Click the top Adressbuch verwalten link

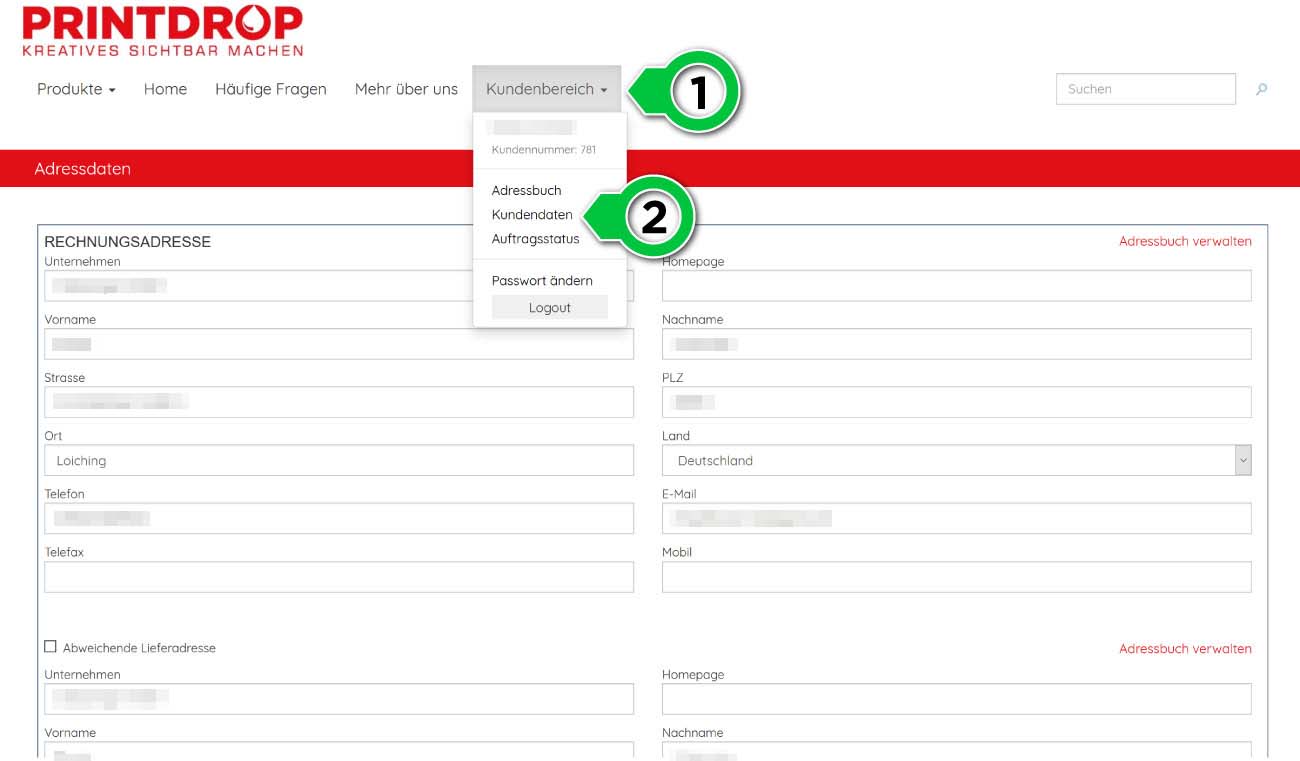tap(1184, 241)
